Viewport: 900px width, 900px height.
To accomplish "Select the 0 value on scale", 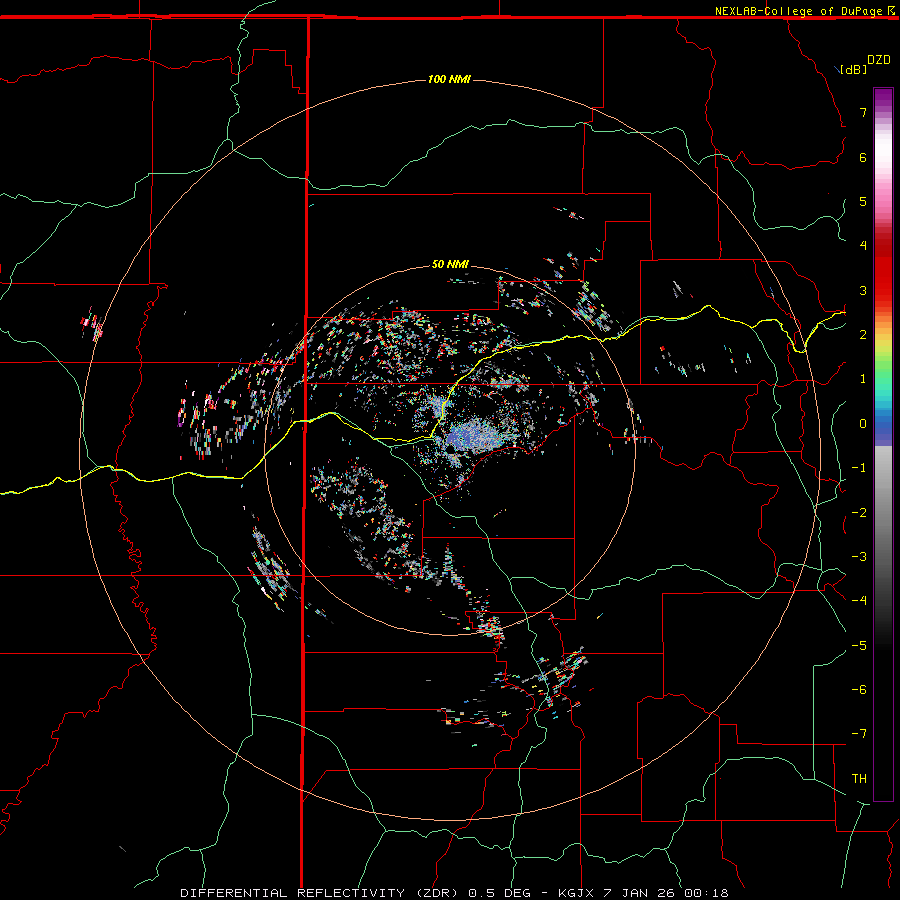I will click(863, 424).
